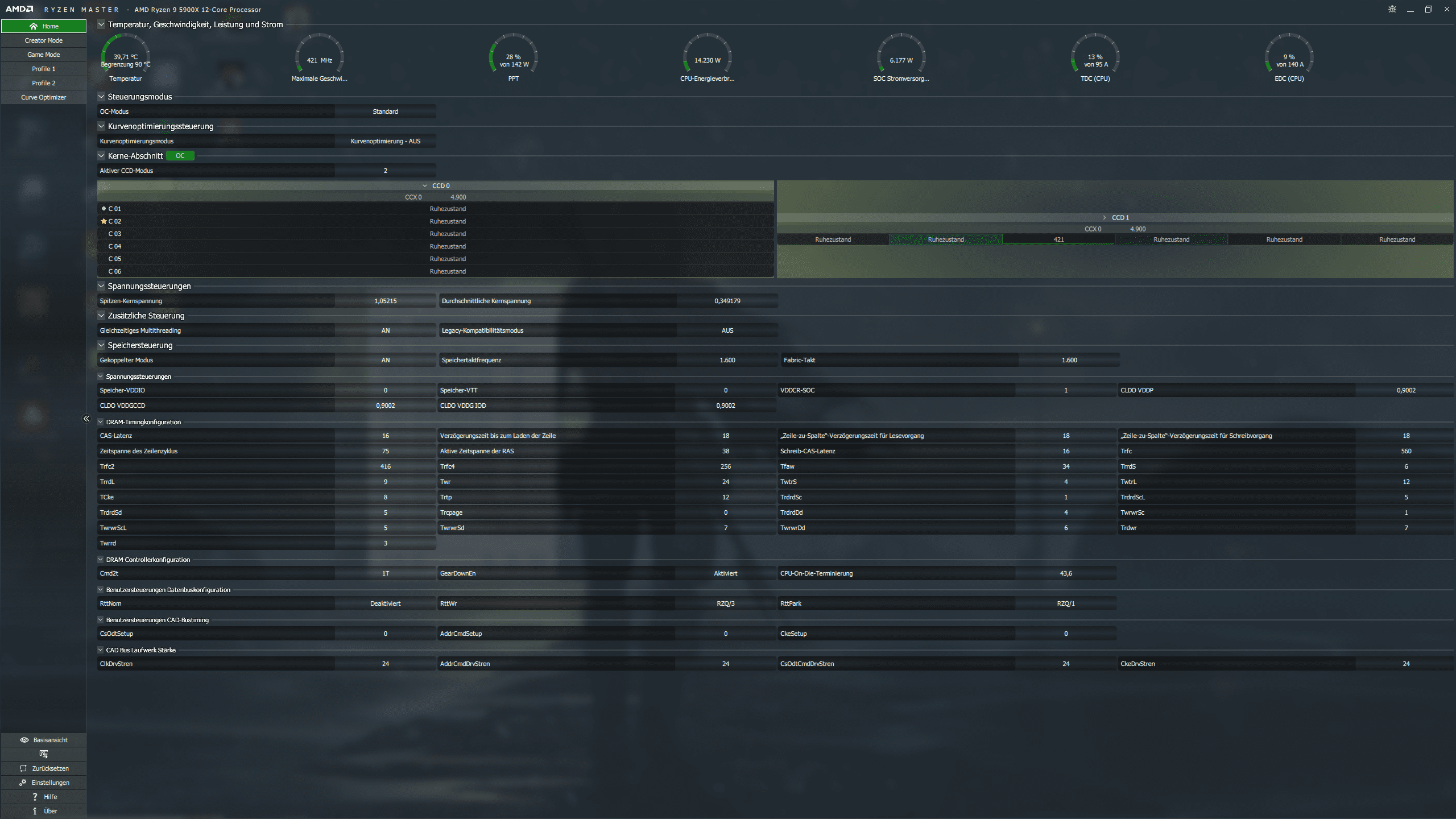The height and width of the screenshot is (819, 1456).
Task: Click the Temperatur gauge
Action: 126,57
